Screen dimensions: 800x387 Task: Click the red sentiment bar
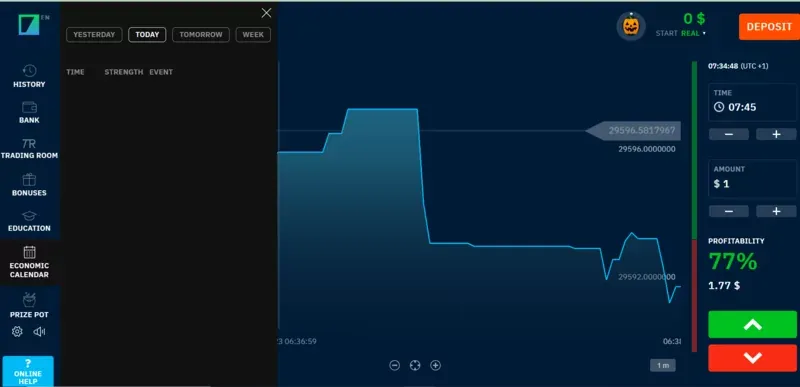tap(694, 295)
